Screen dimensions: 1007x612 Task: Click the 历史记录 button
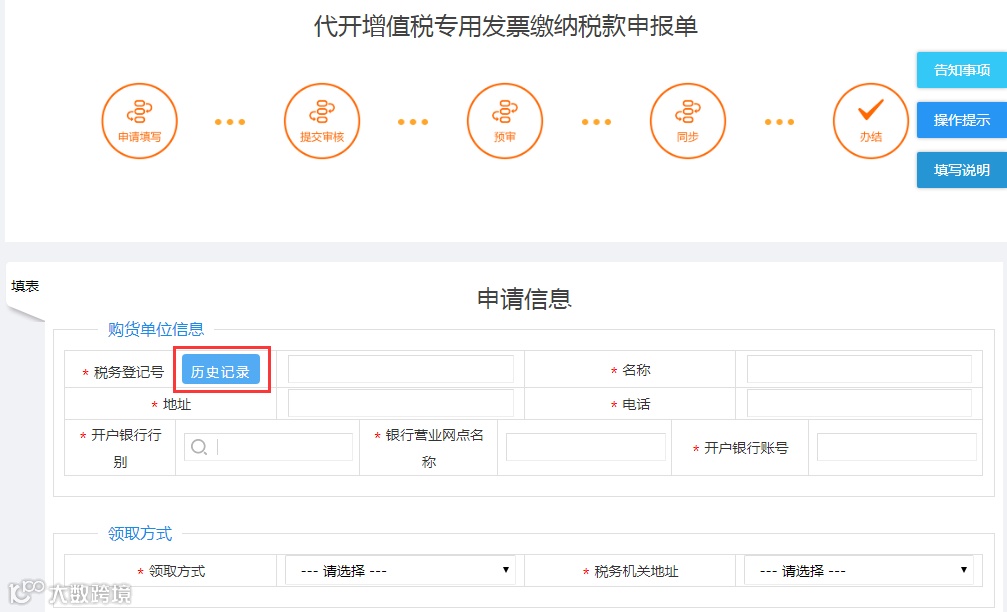220,371
